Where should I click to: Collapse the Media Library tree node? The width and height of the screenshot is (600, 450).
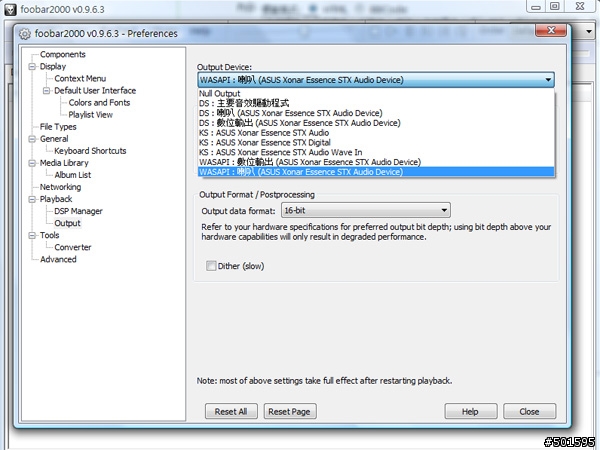point(32,163)
